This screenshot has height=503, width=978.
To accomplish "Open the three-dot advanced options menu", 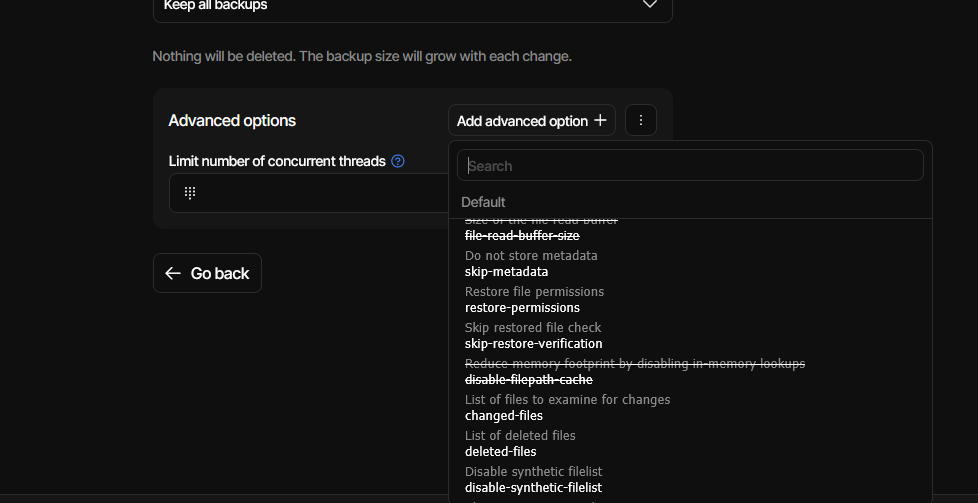I will pos(640,121).
